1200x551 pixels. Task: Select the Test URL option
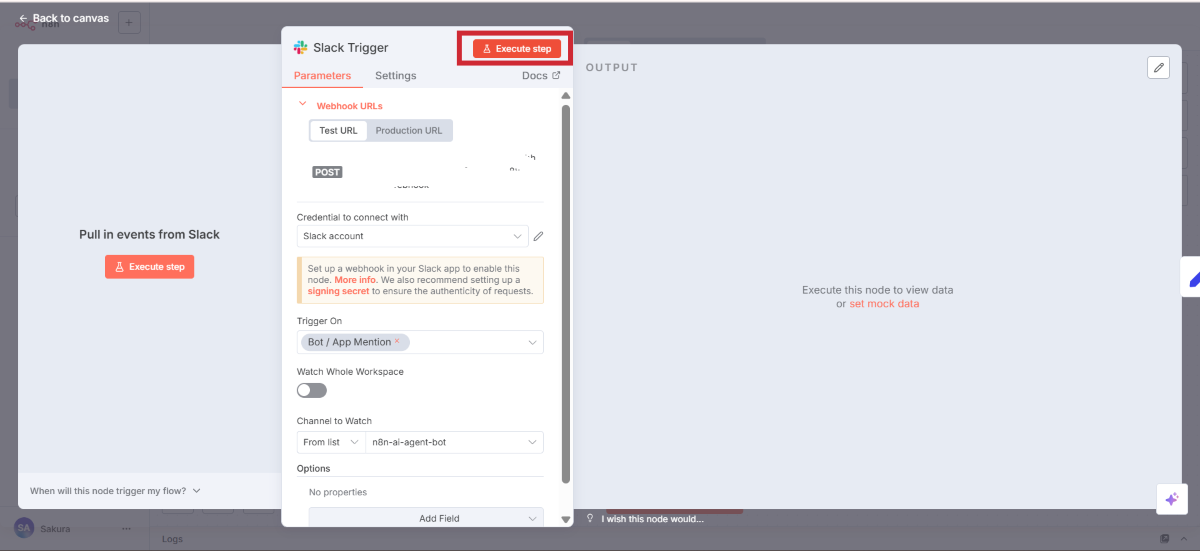(x=338, y=131)
